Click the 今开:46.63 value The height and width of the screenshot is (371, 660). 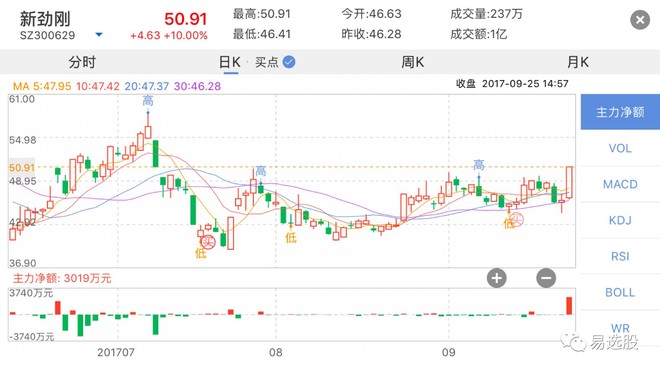371,14
